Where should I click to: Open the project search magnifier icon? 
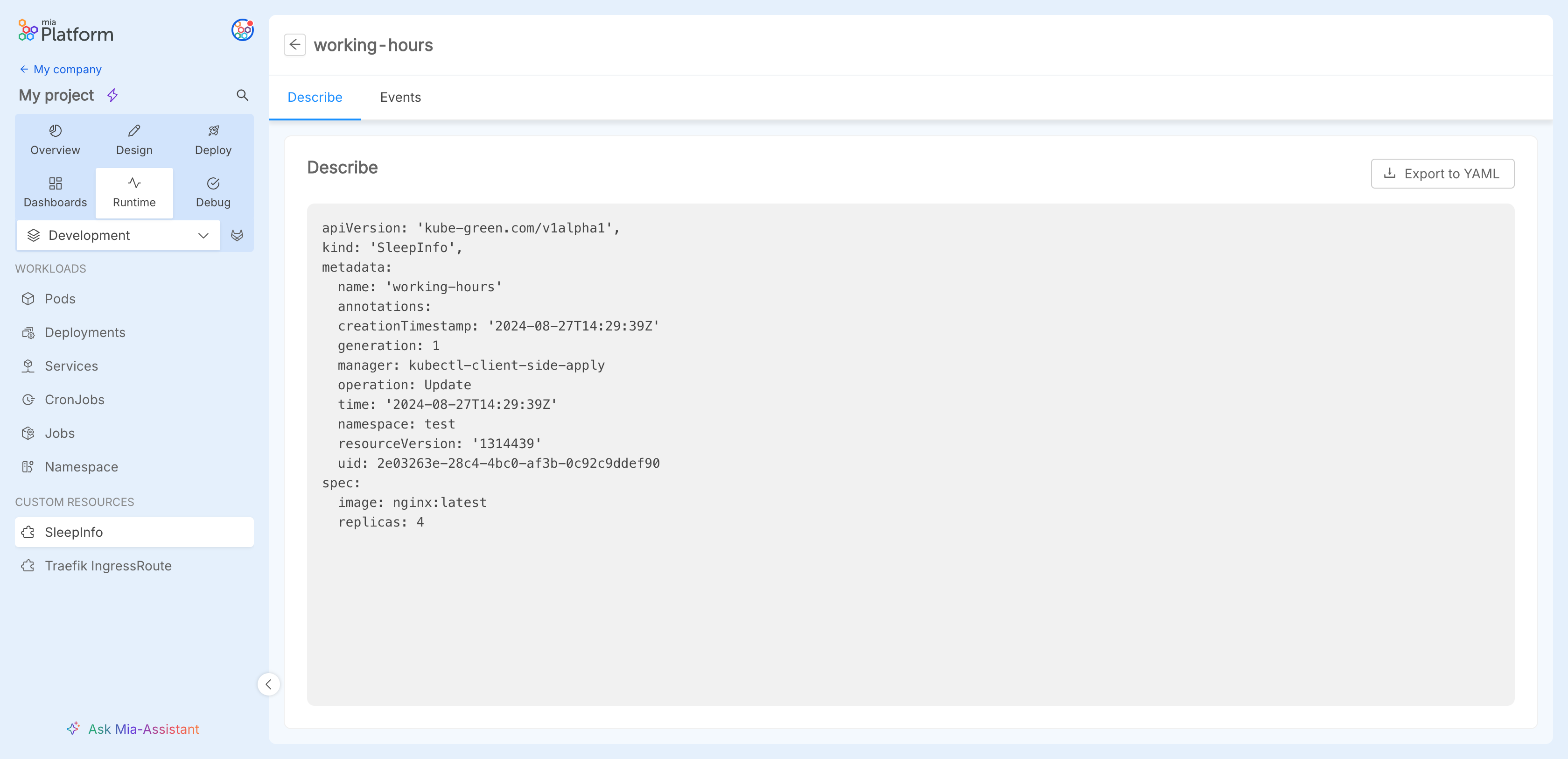coord(242,95)
